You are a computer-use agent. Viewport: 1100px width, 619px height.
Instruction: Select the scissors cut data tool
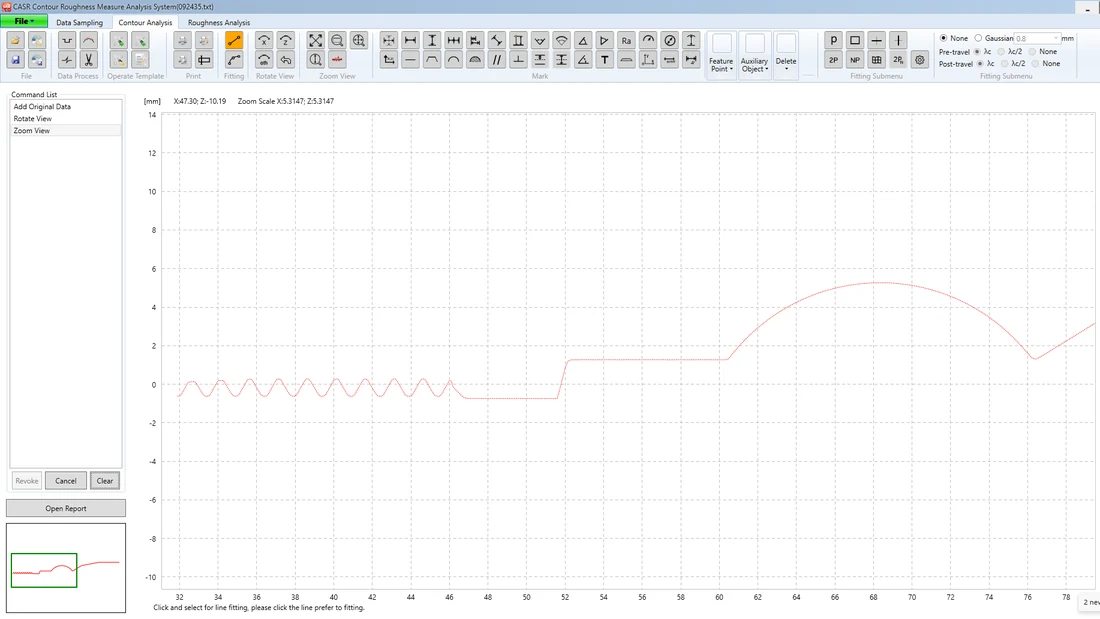point(88,60)
